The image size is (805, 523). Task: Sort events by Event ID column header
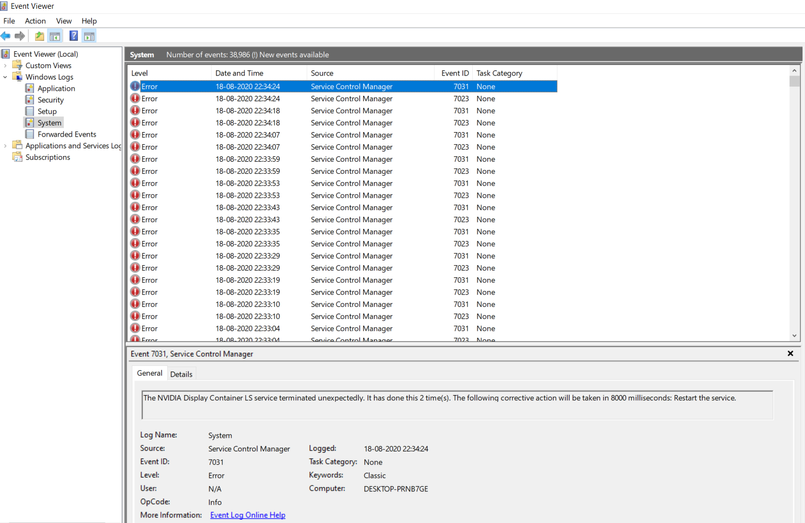pyautogui.click(x=453, y=73)
